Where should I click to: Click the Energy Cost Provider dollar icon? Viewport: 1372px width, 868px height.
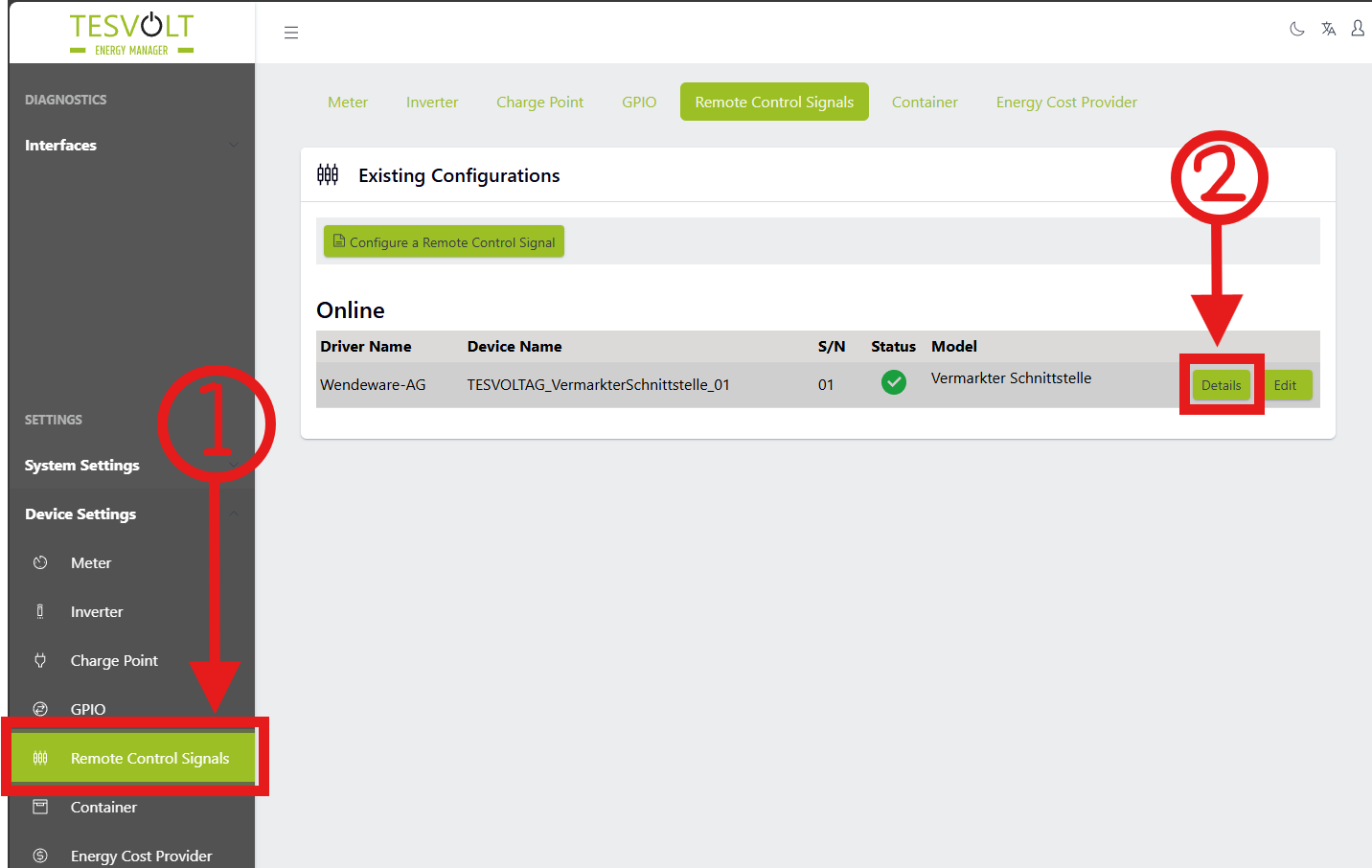40,856
